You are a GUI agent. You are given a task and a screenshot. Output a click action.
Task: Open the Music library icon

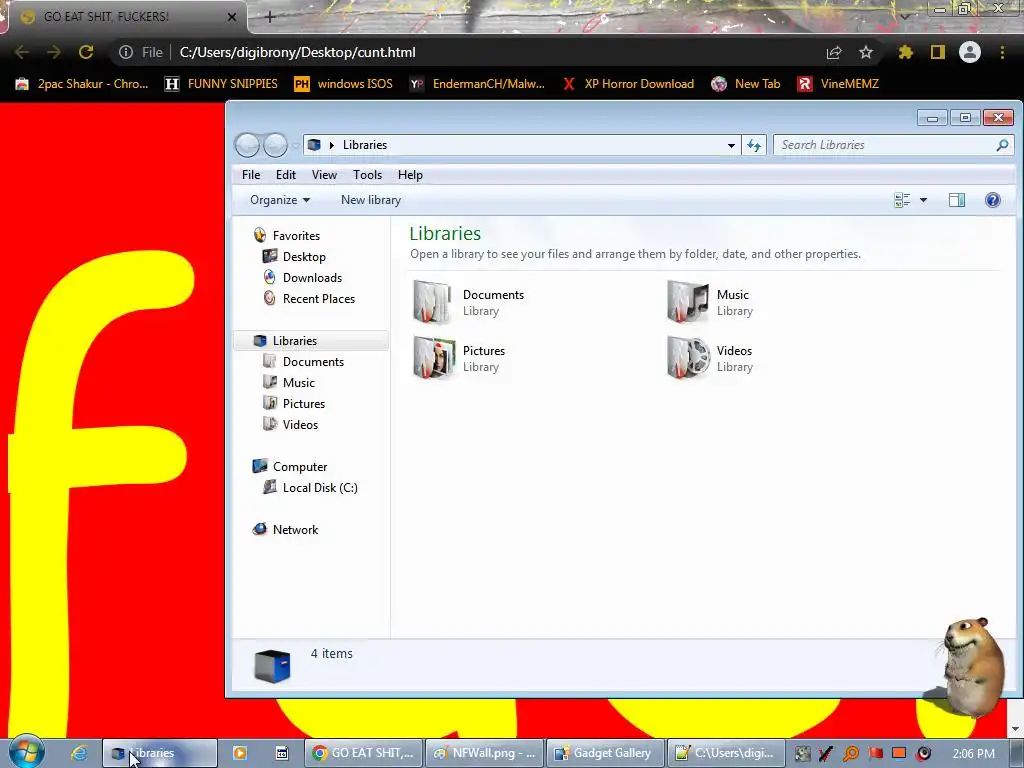687,302
